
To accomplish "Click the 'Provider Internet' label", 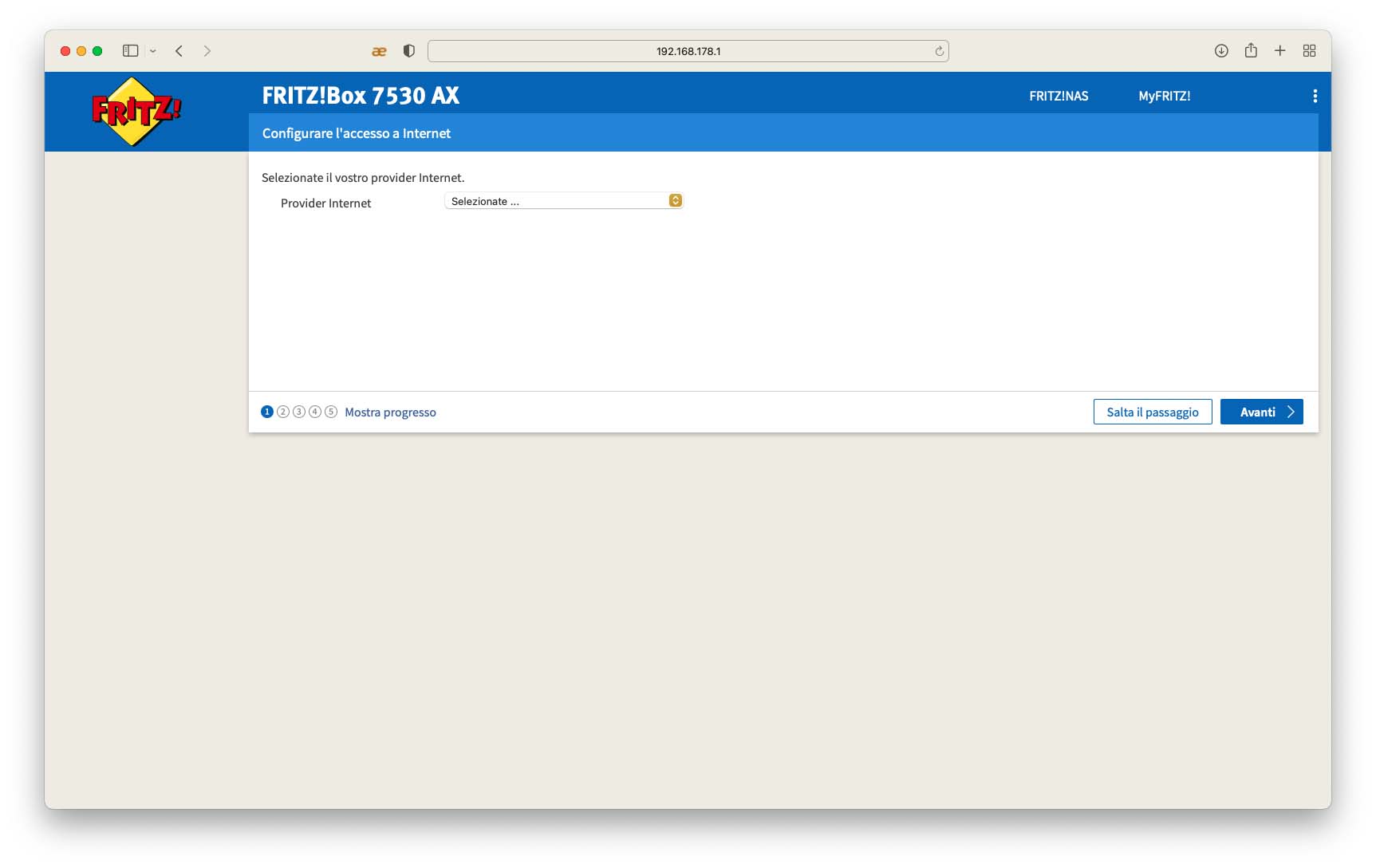I will point(325,203).
